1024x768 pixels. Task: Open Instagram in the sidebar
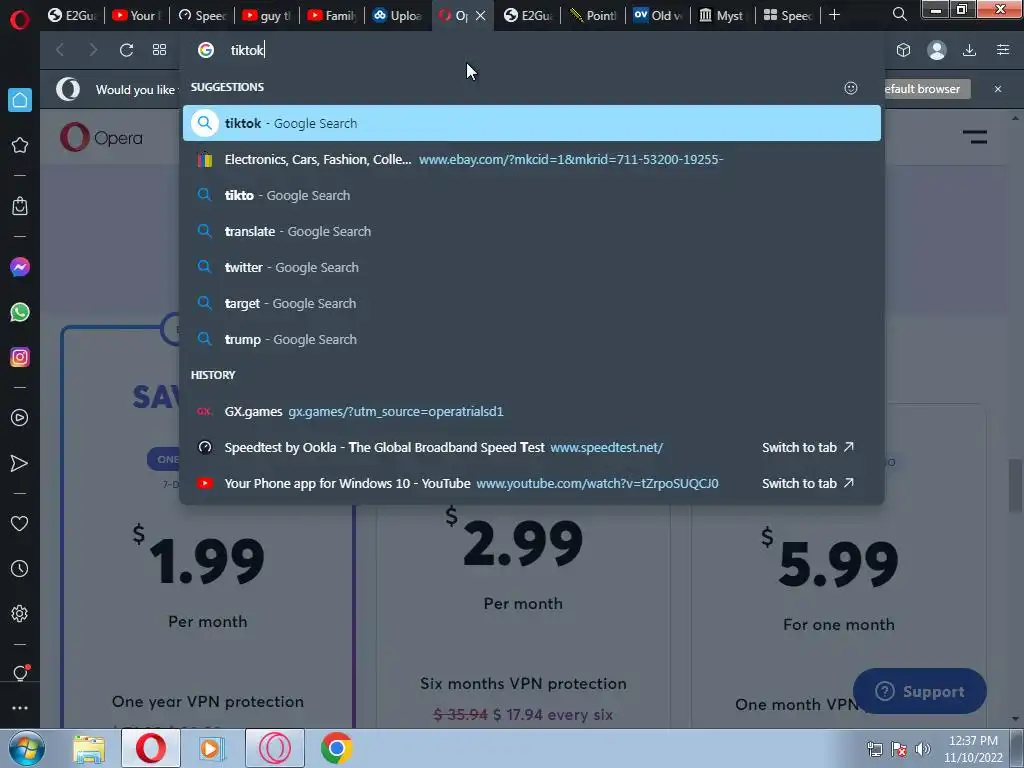pyautogui.click(x=20, y=357)
